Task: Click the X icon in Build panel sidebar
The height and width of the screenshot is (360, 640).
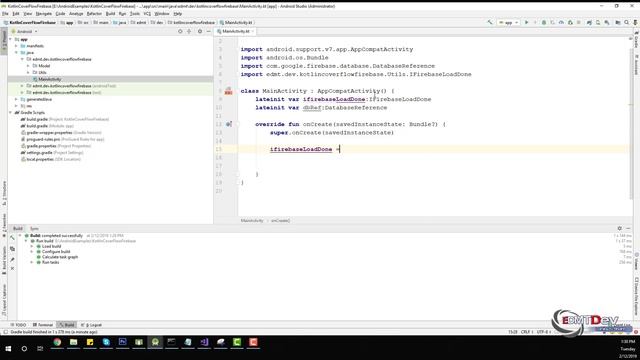Action: click(12, 269)
